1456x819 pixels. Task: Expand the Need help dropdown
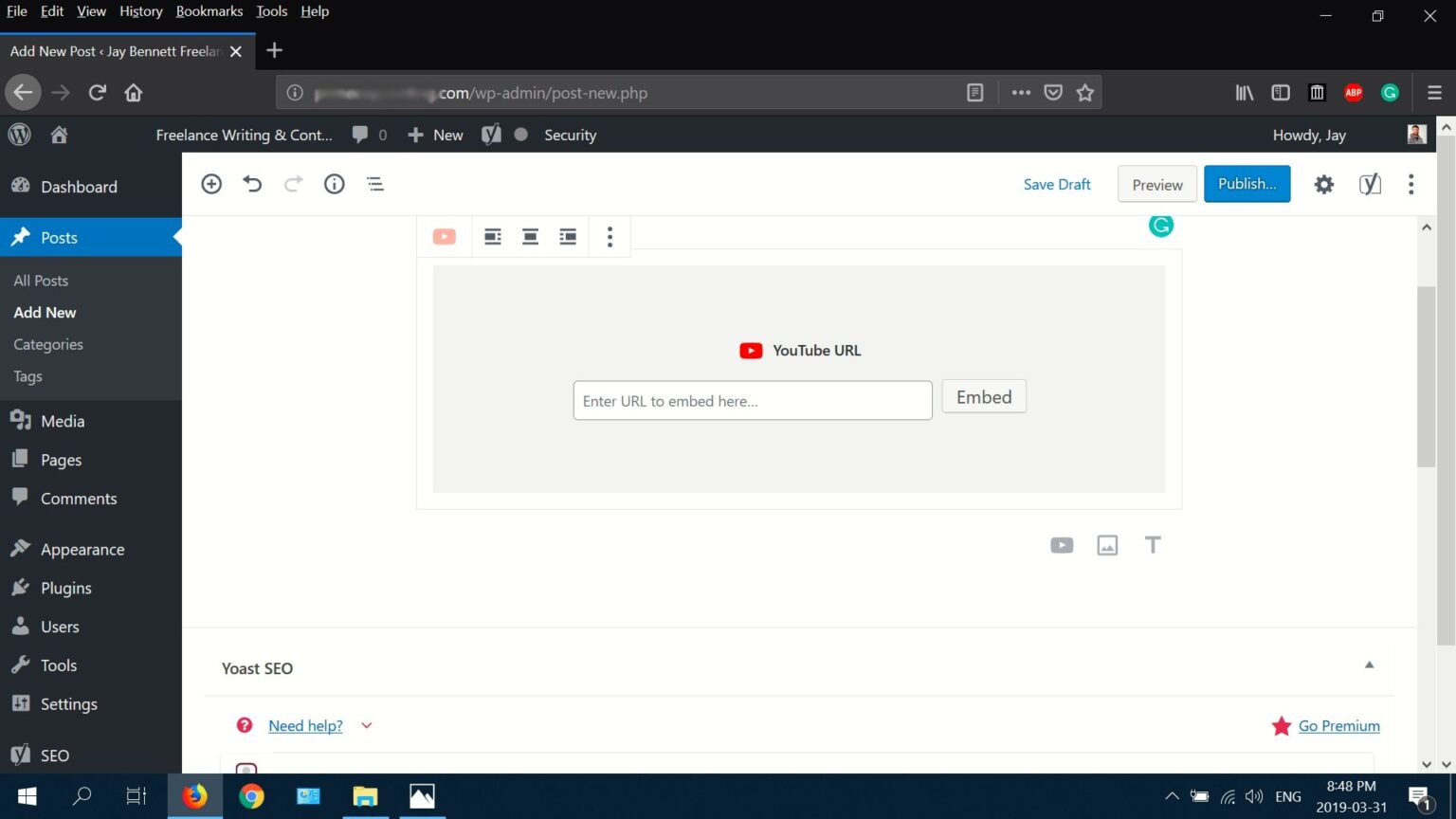[366, 725]
